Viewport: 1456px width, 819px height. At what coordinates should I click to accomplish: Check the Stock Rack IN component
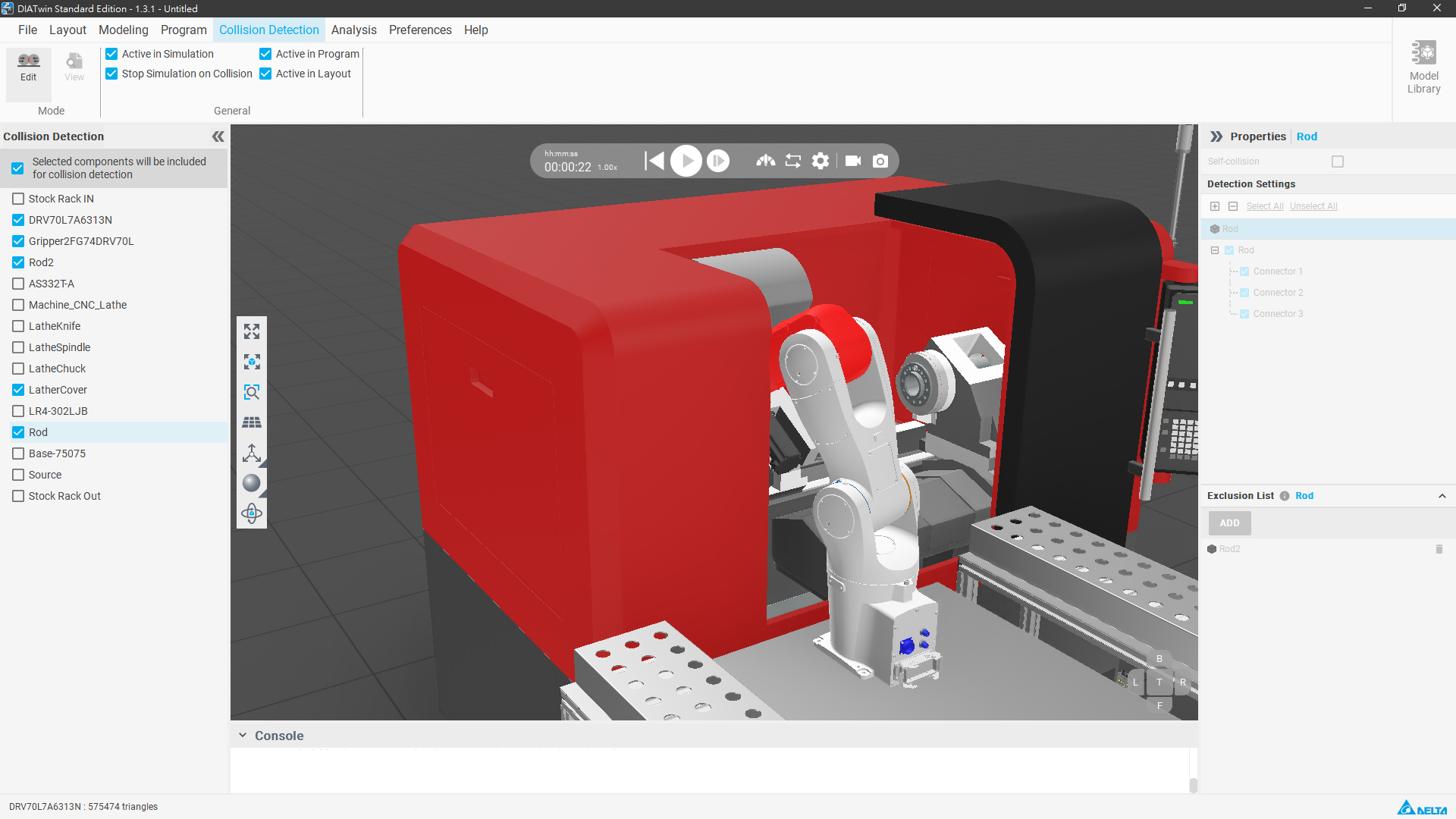click(x=18, y=199)
